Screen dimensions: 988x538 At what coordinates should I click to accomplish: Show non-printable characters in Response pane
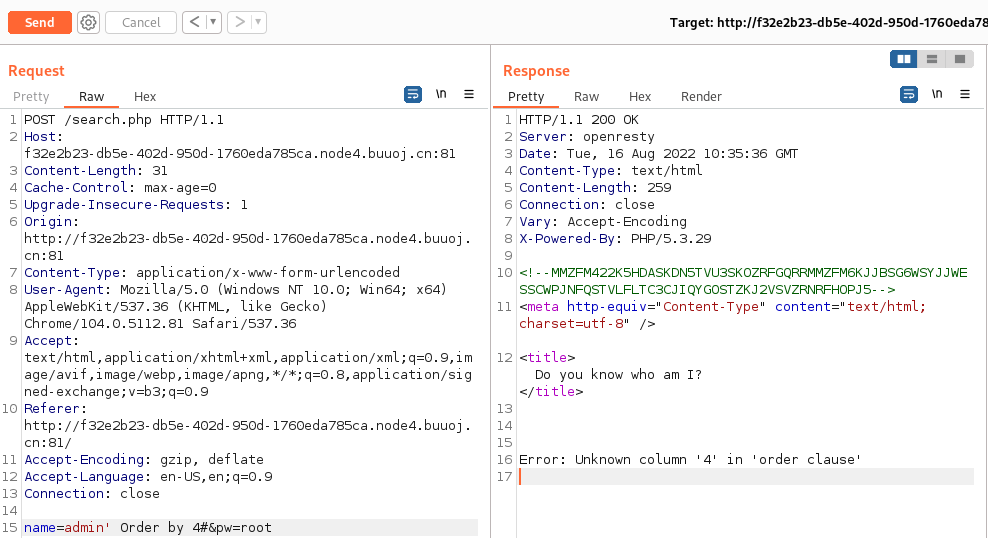[937, 94]
